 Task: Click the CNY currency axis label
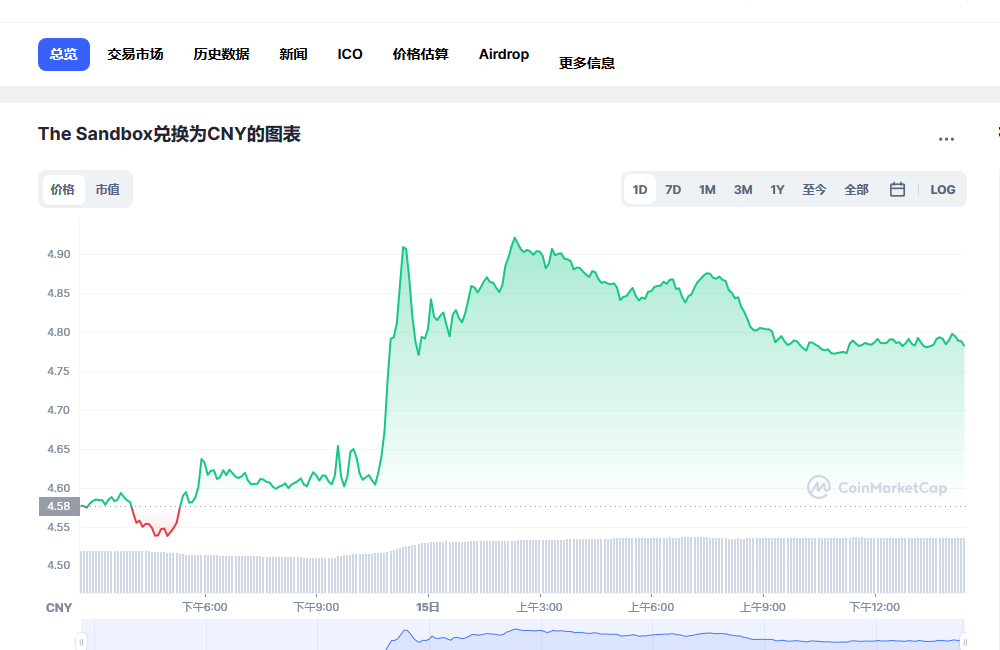click(59, 608)
